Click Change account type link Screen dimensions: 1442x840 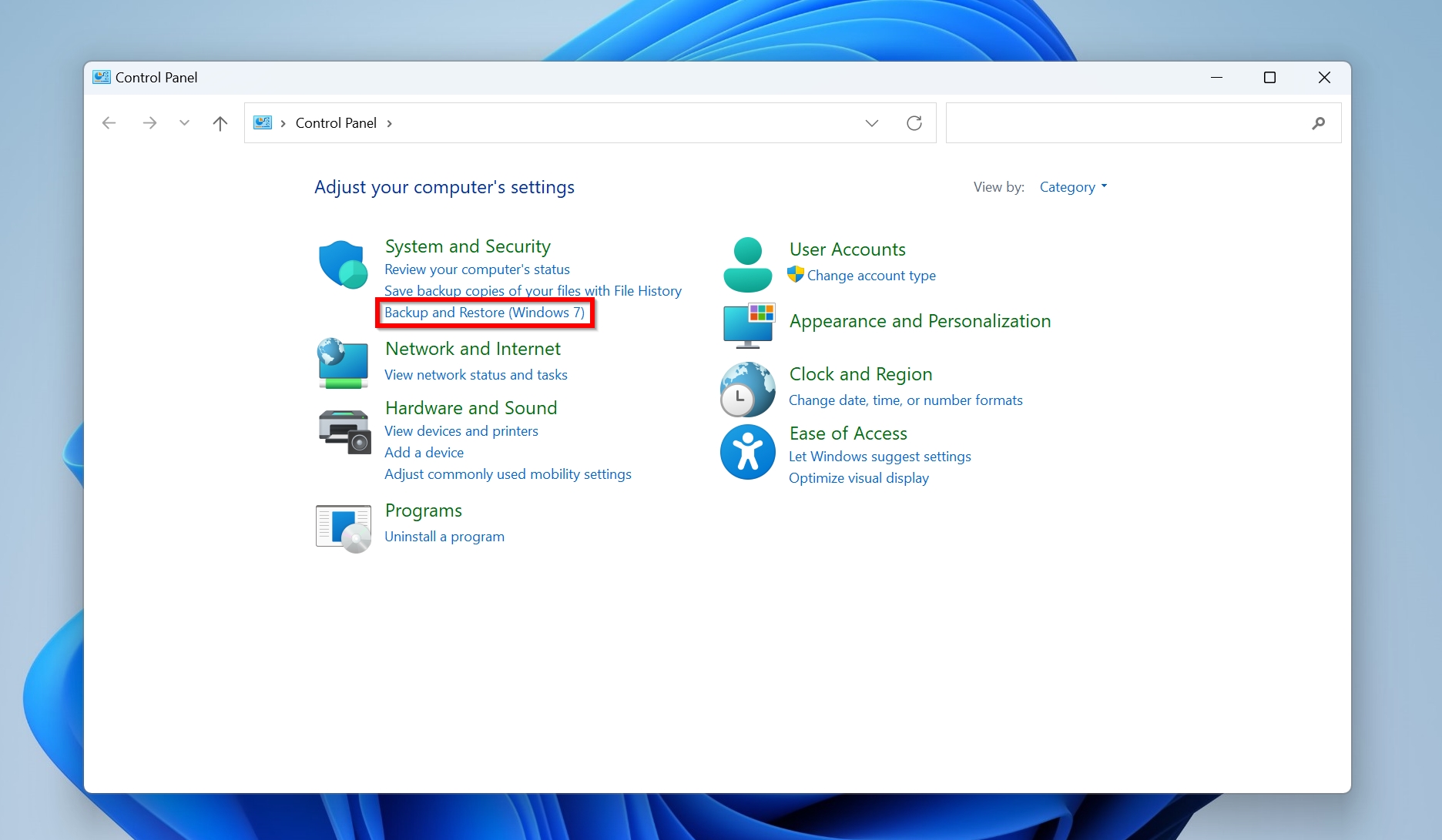[871, 276]
